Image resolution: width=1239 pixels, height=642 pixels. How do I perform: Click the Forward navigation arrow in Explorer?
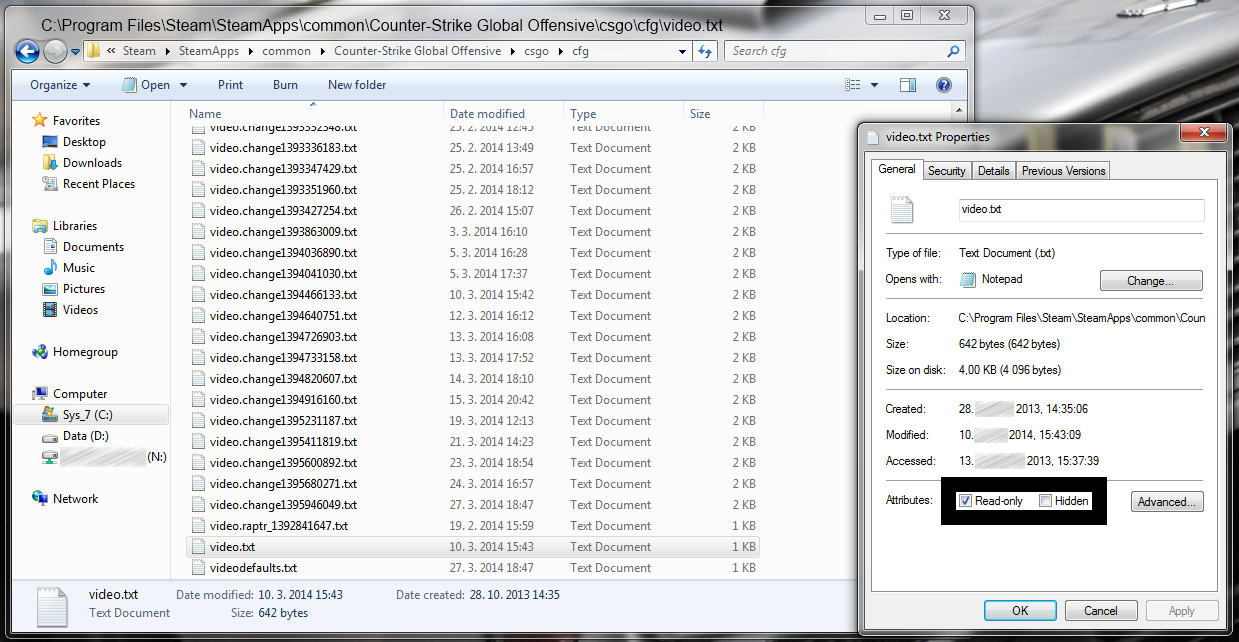click(55, 51)
